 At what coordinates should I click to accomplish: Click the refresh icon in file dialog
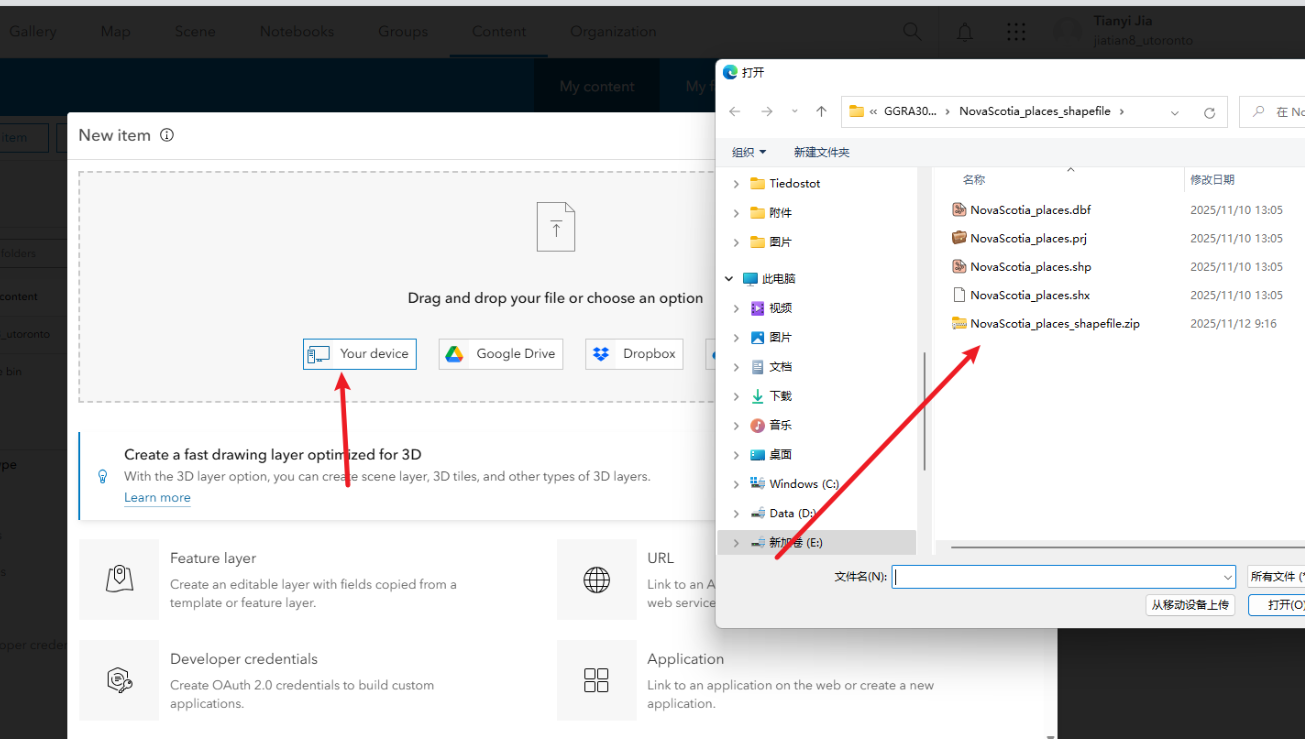1209,113
